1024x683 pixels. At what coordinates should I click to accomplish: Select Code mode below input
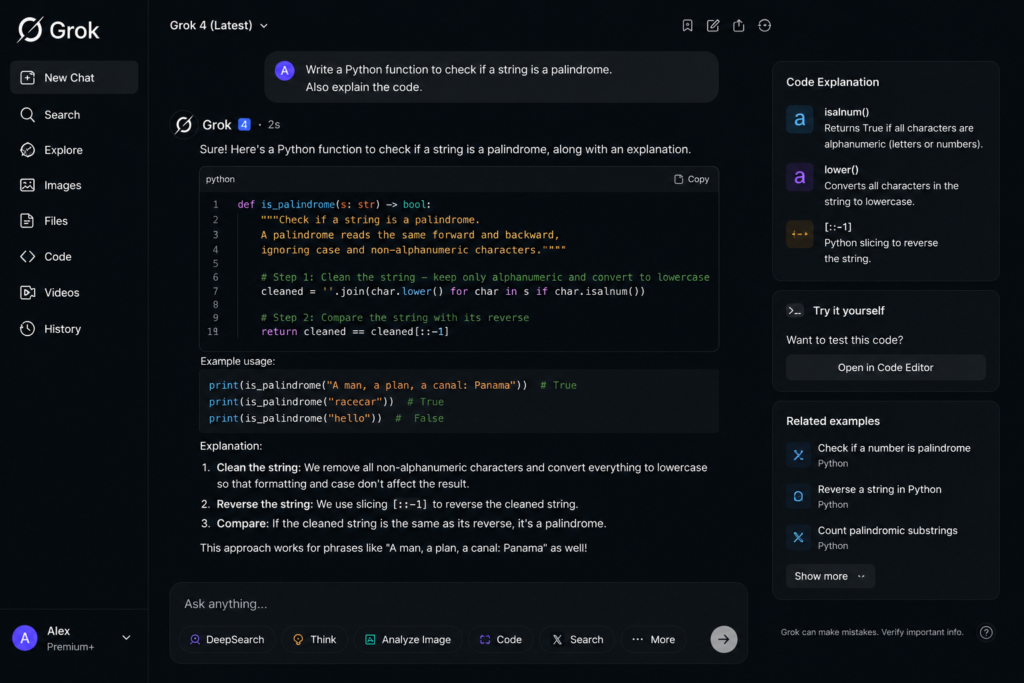[x=500, y=639]
